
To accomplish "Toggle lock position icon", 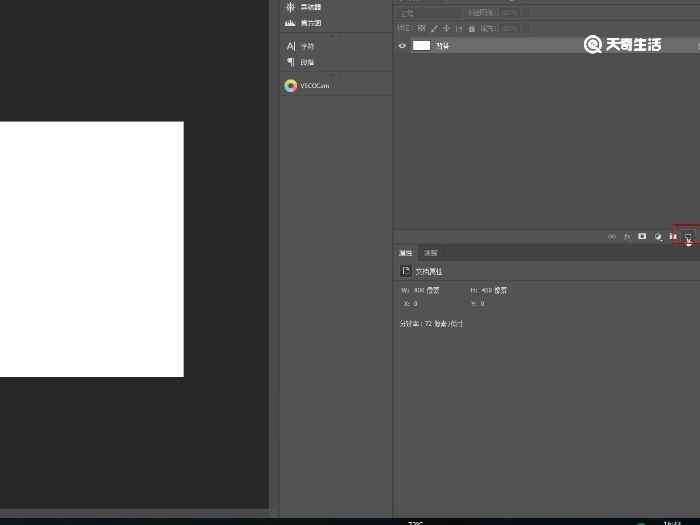I will click(446, 29).
